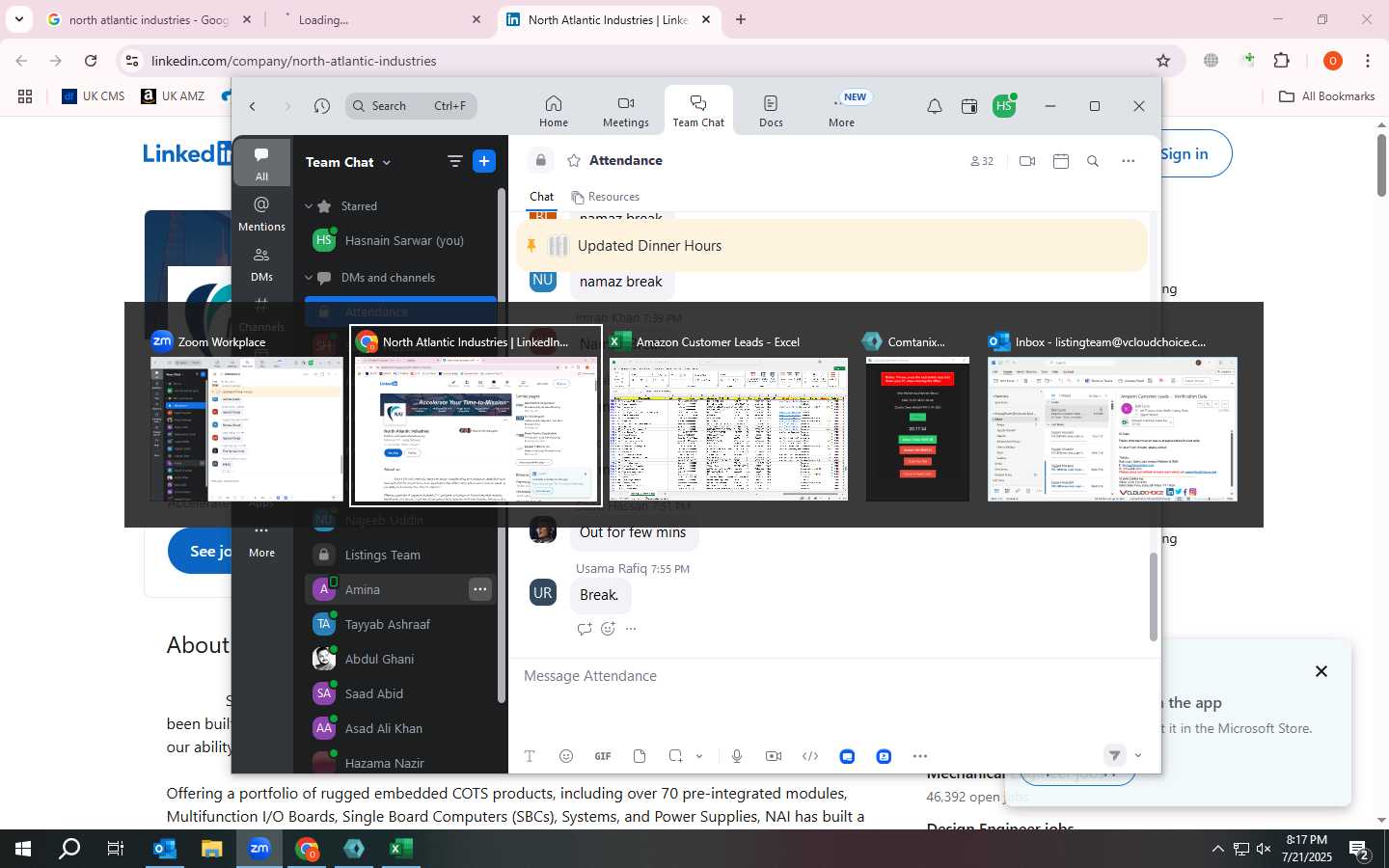Open the Meetings tab in Zoom
Image resolution: width=1389 pixels, height=868 pixels.
(x=626, y=110)
